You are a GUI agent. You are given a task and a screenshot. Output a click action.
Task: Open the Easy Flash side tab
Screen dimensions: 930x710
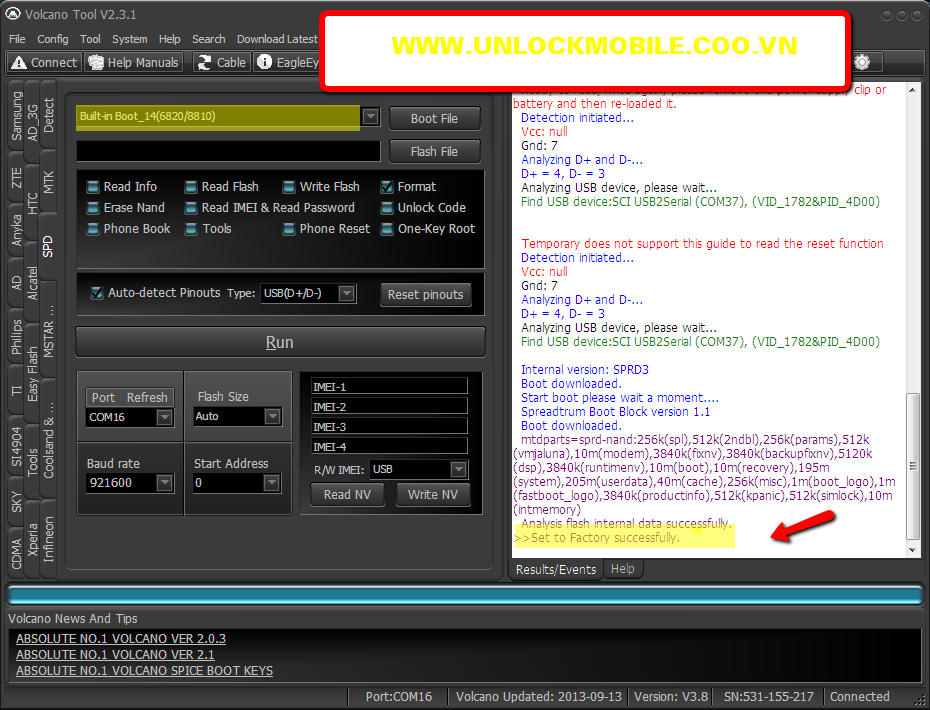[33, 374]
